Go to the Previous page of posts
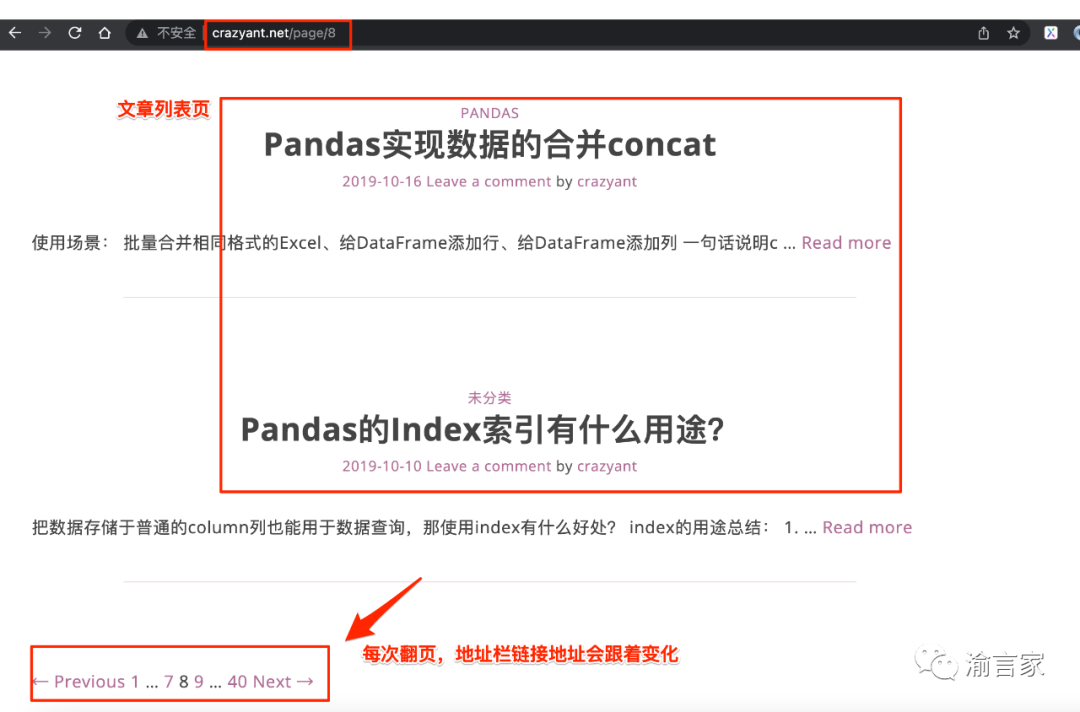1080x712 pixels. tap(79, 682)
